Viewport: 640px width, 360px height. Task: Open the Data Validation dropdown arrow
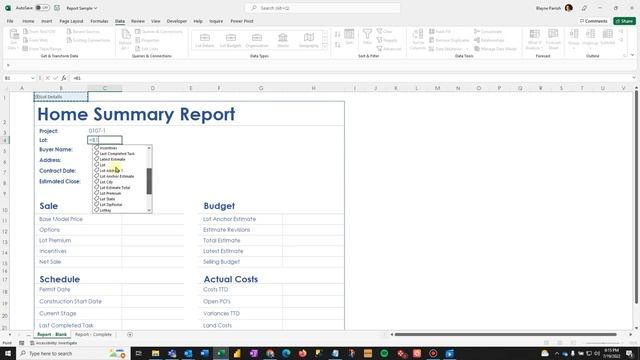(467, 49)
